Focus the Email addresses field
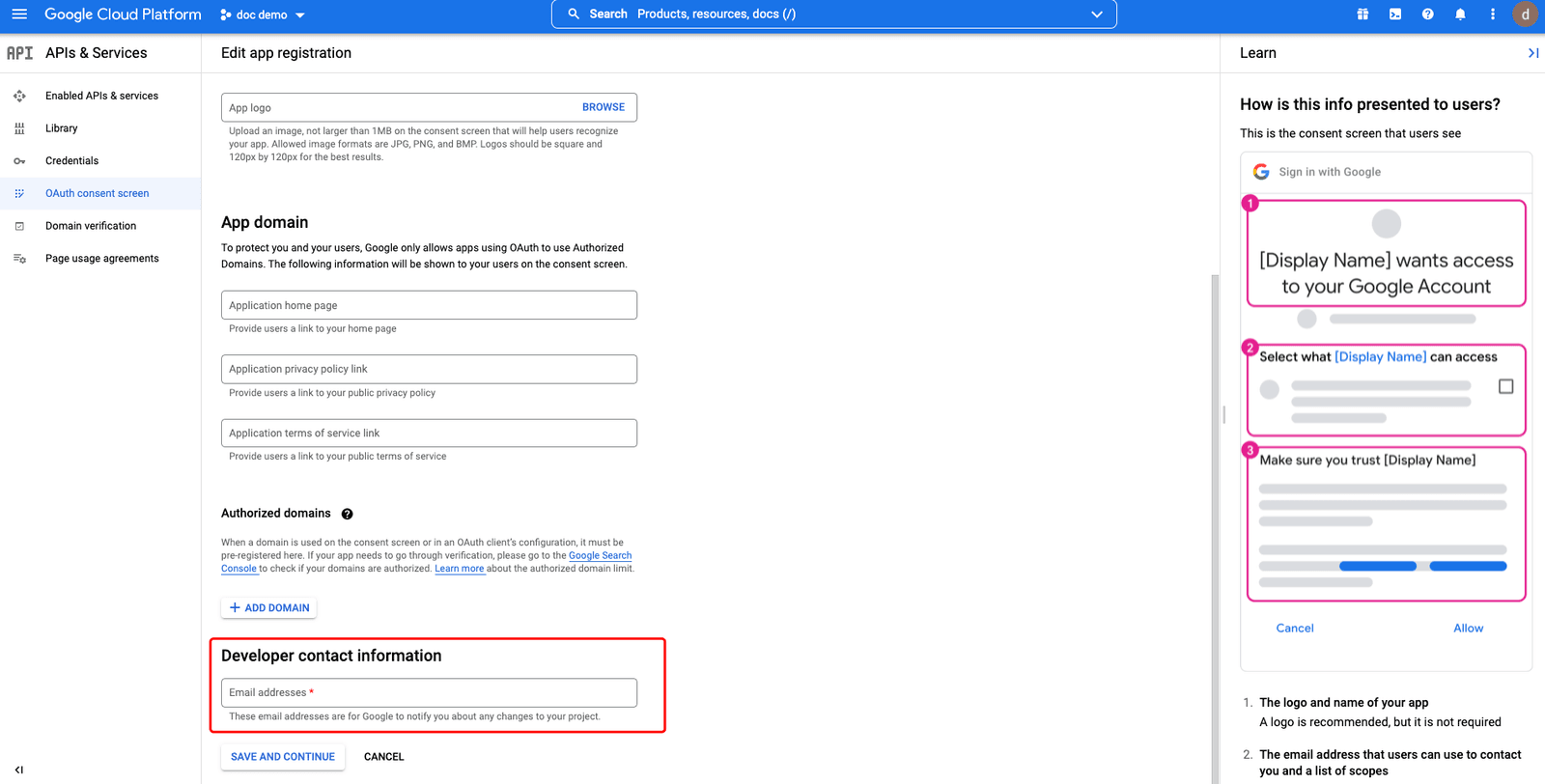The width and height of the screenshot is (1545, 784). [x=429, y=692]
